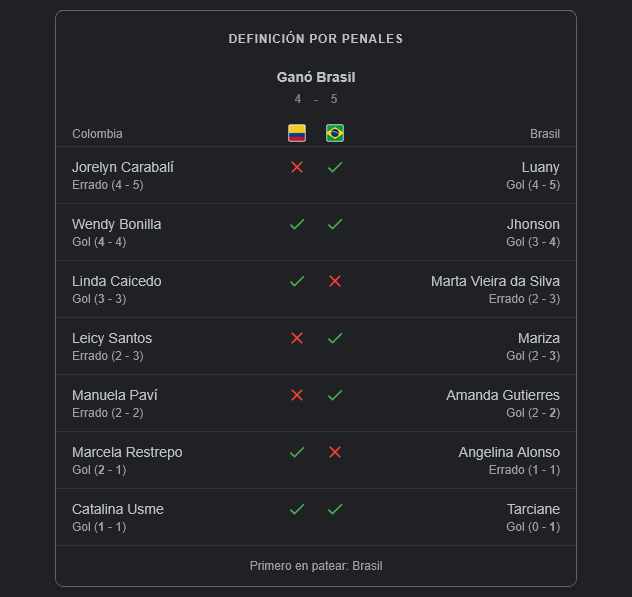Click the Colombia team label
632x597 pixels.
tap(97, 134)
